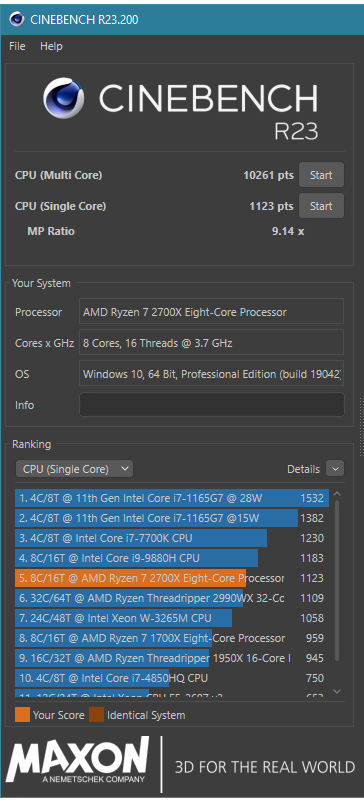Select the Intel Core i7-7700K ranking entry
The height and width of the screenshot is (801, 364).
coord(172,538)
